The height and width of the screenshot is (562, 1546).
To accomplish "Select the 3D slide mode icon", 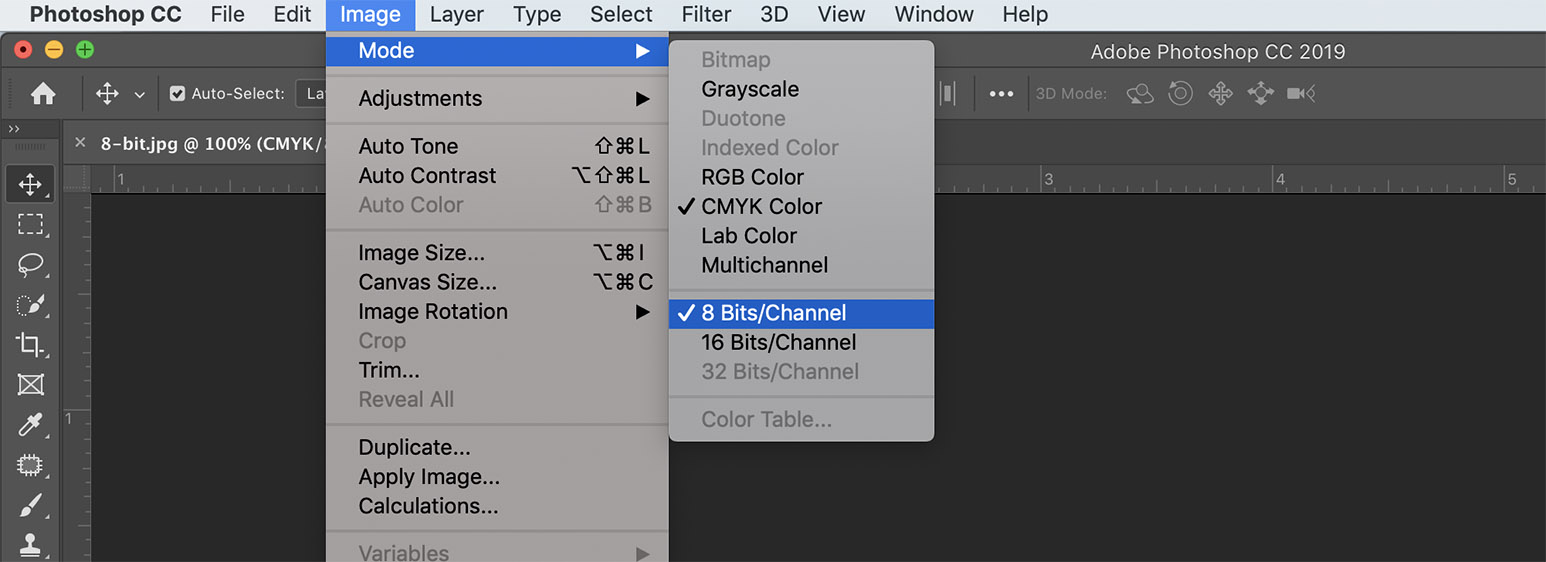I will [1260, 94].
